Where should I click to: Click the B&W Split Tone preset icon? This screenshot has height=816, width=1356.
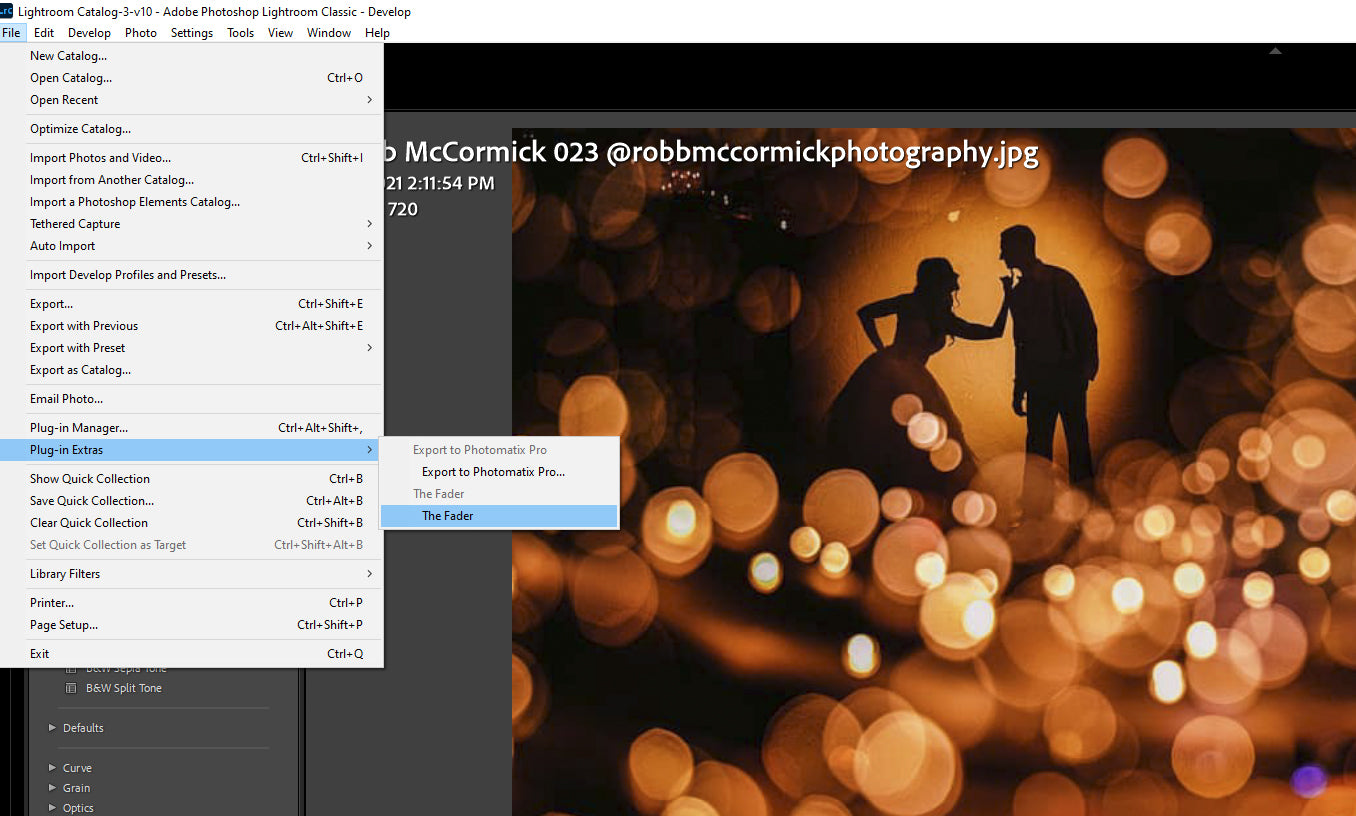pyautogui.click(x=71, y=688)
